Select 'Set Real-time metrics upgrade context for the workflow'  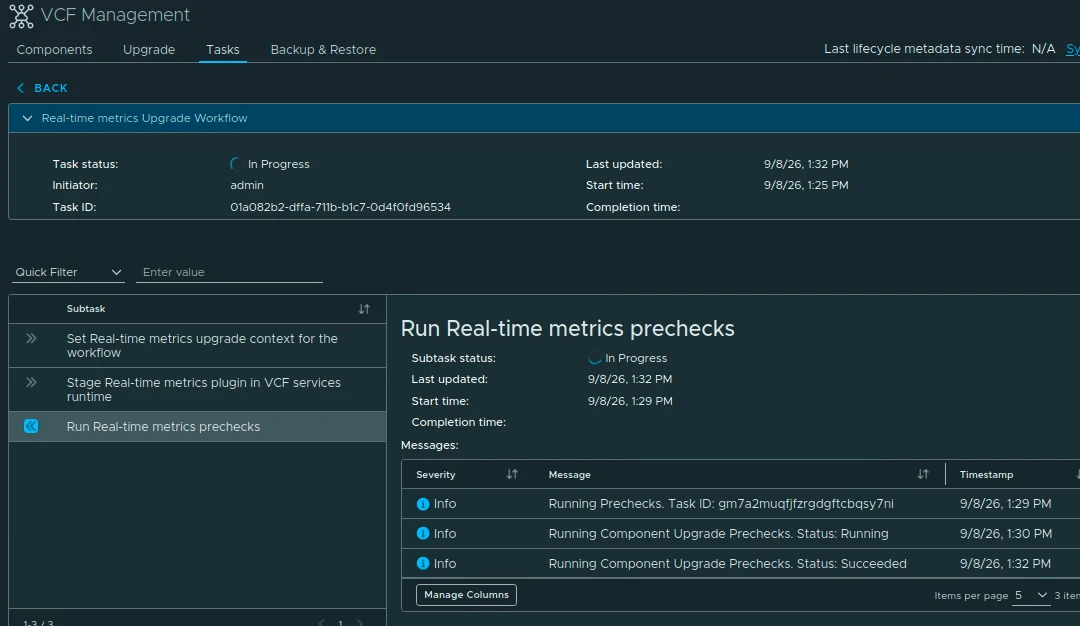[202, 346]
